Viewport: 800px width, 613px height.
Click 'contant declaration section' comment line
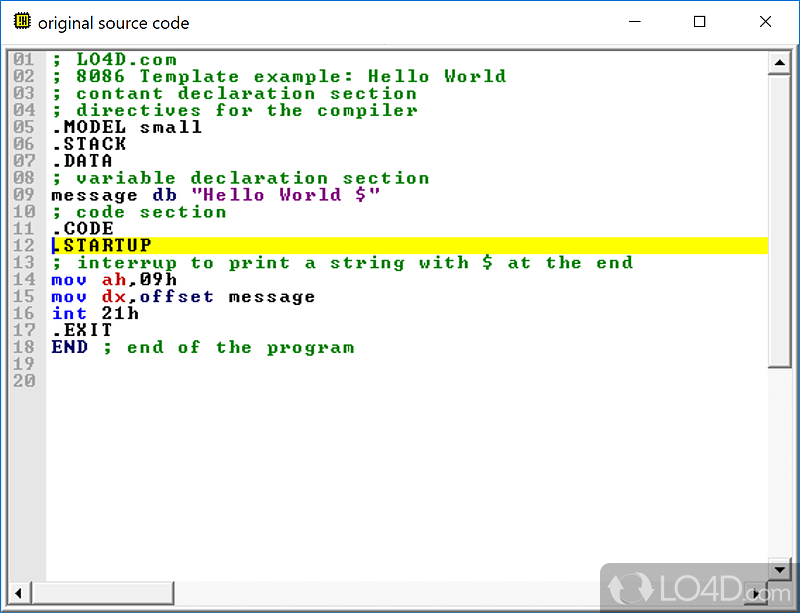(246, 93)
